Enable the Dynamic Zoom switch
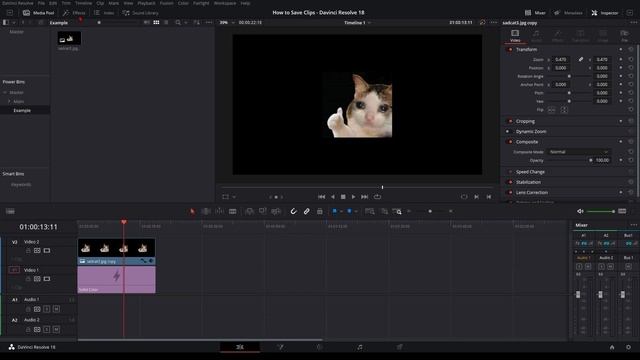640x360 pixels. pyautogui.click(x=508, y=131)
